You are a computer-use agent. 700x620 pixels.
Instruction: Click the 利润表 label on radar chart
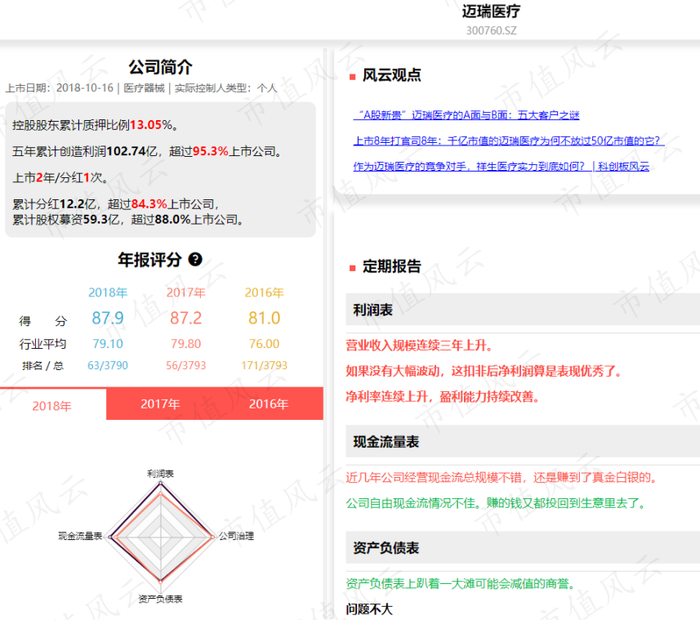point(160,473)
